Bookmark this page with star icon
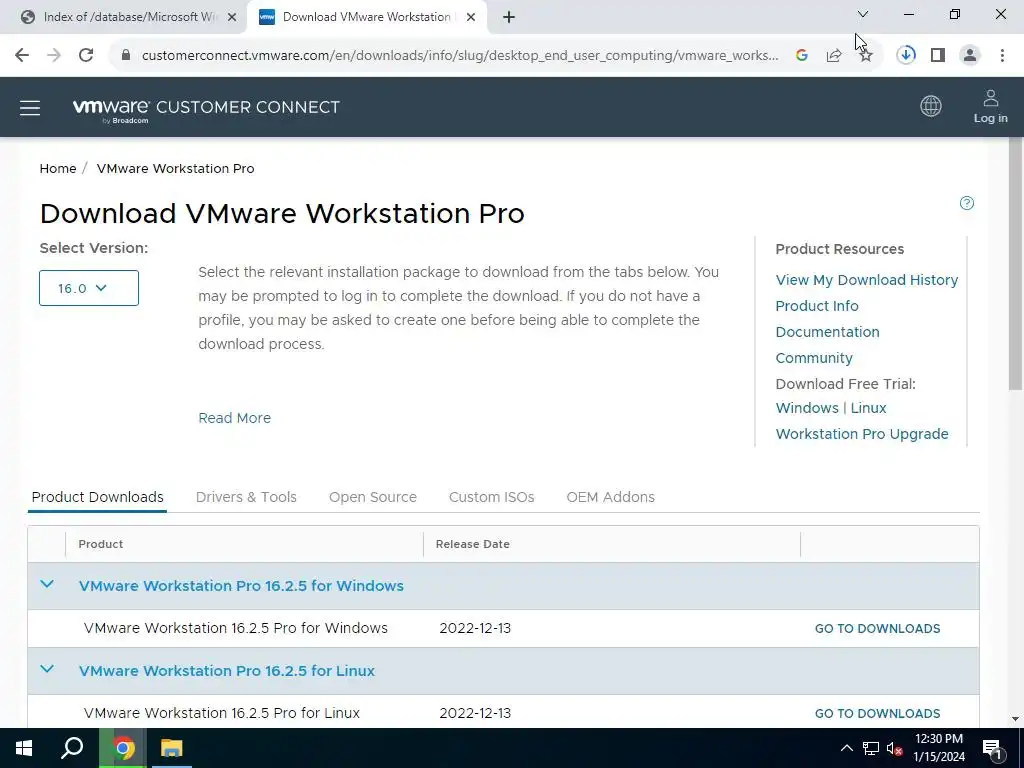The image size is (1024, 768). [x=866, y=56]
